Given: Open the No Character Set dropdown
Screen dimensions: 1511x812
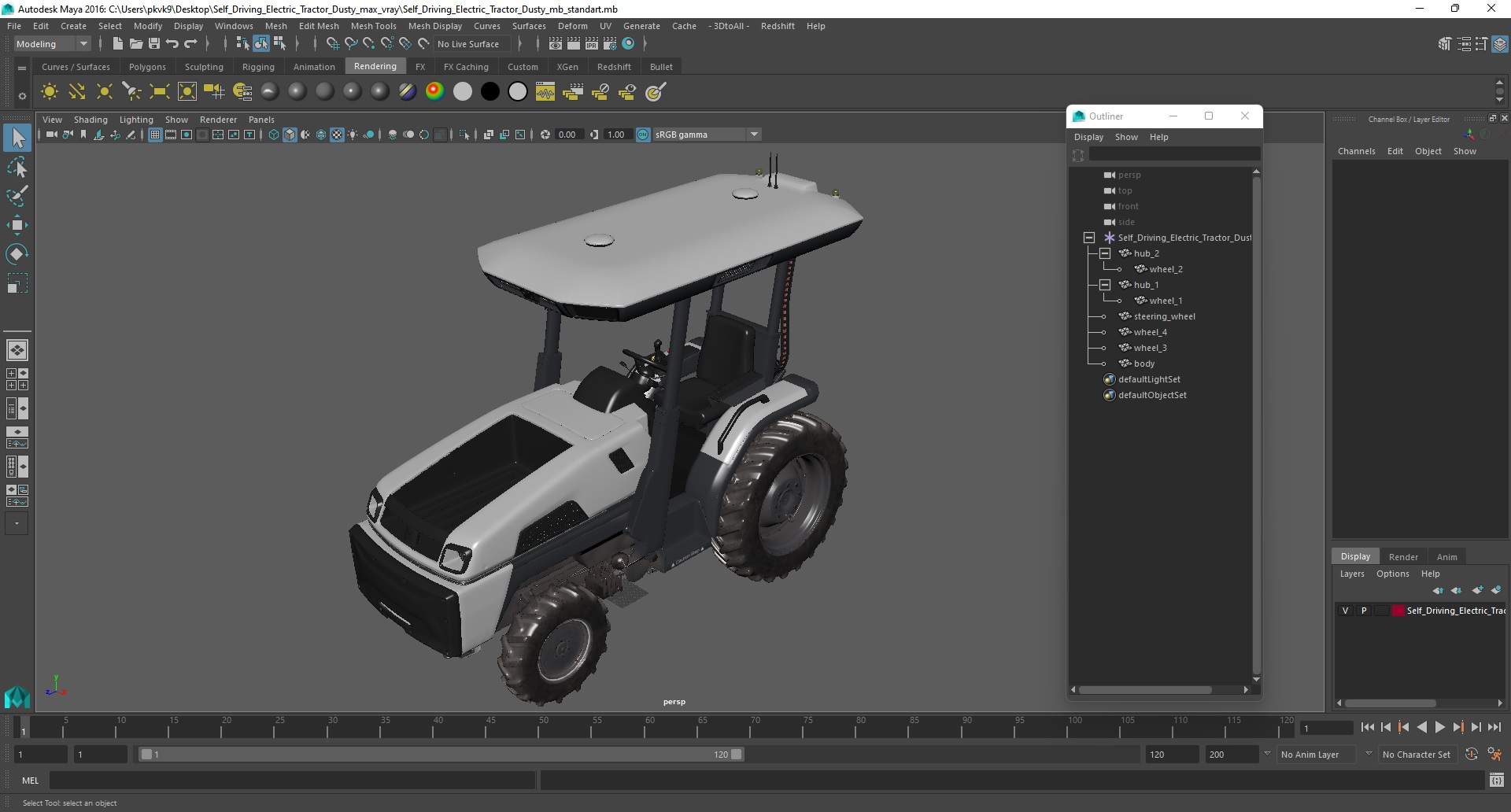Looking at the screenshot, I should point(1417,754).
